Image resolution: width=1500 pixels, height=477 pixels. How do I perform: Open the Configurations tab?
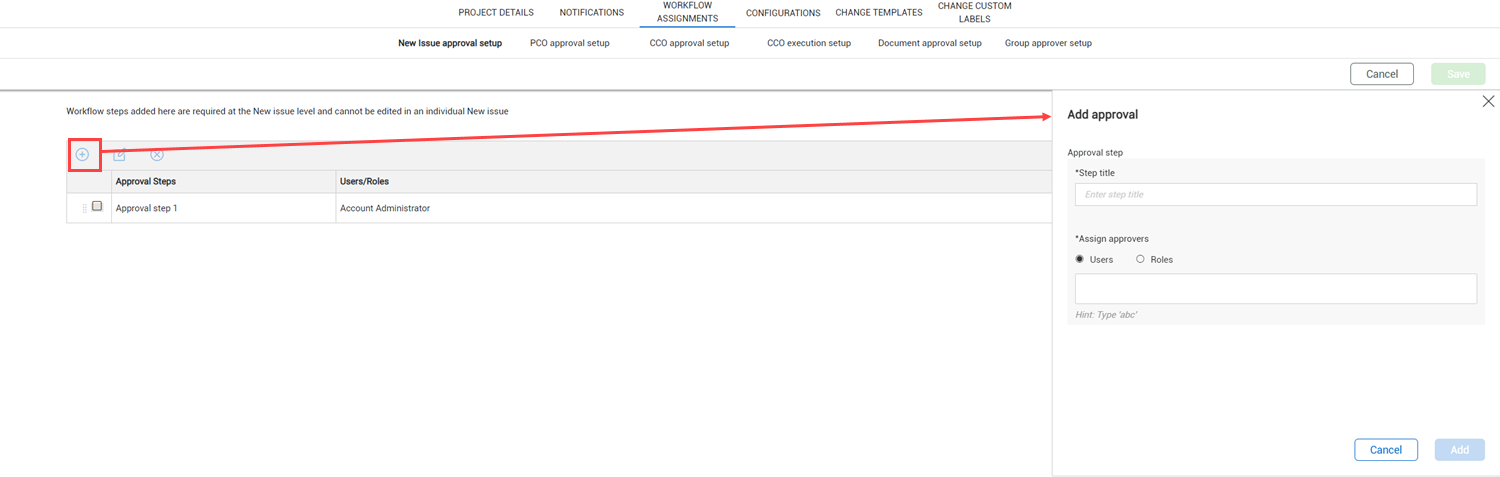[x=783, y=13]
